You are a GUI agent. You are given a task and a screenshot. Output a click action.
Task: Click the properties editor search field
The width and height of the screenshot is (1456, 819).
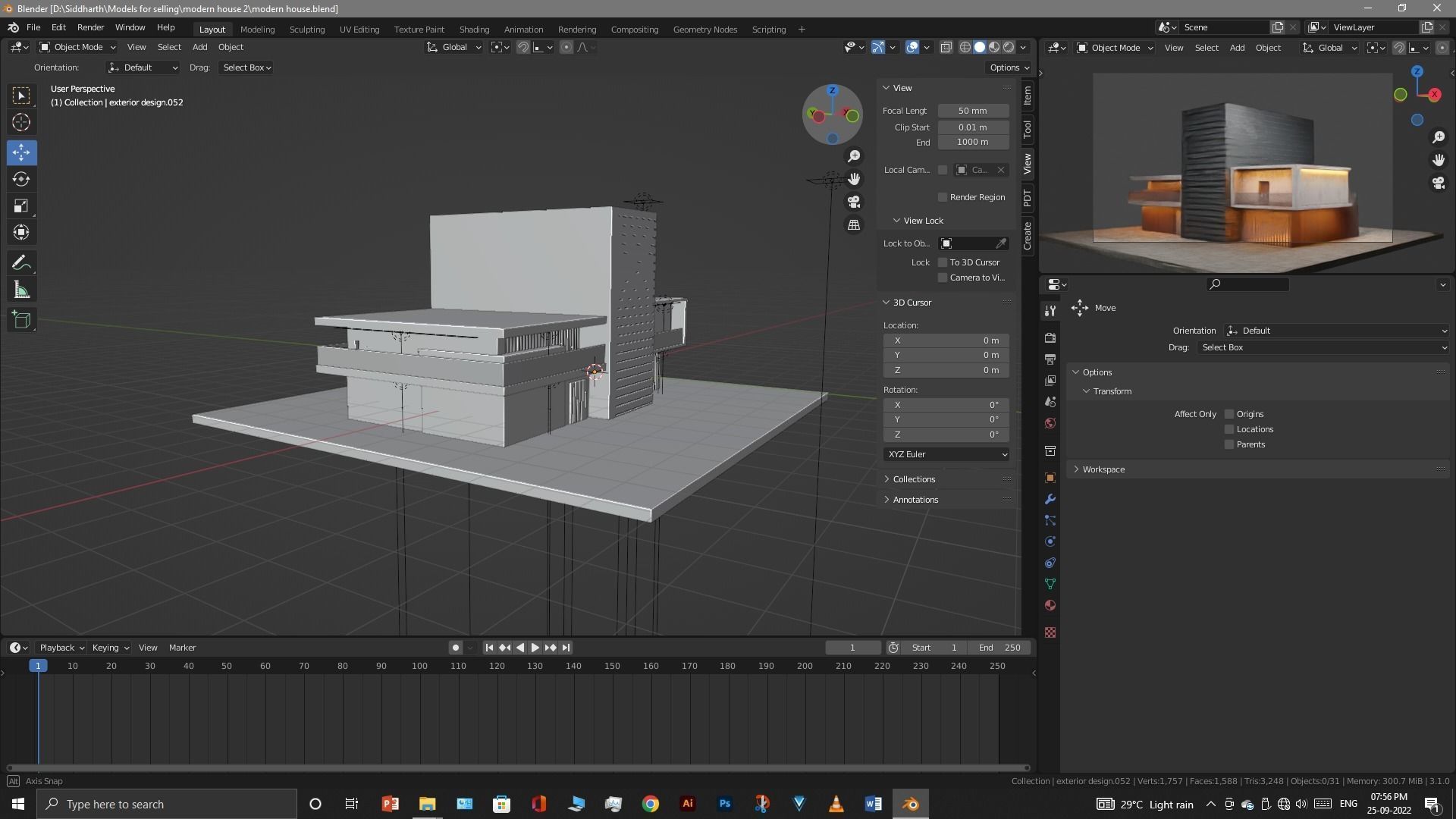[1247, 284]
